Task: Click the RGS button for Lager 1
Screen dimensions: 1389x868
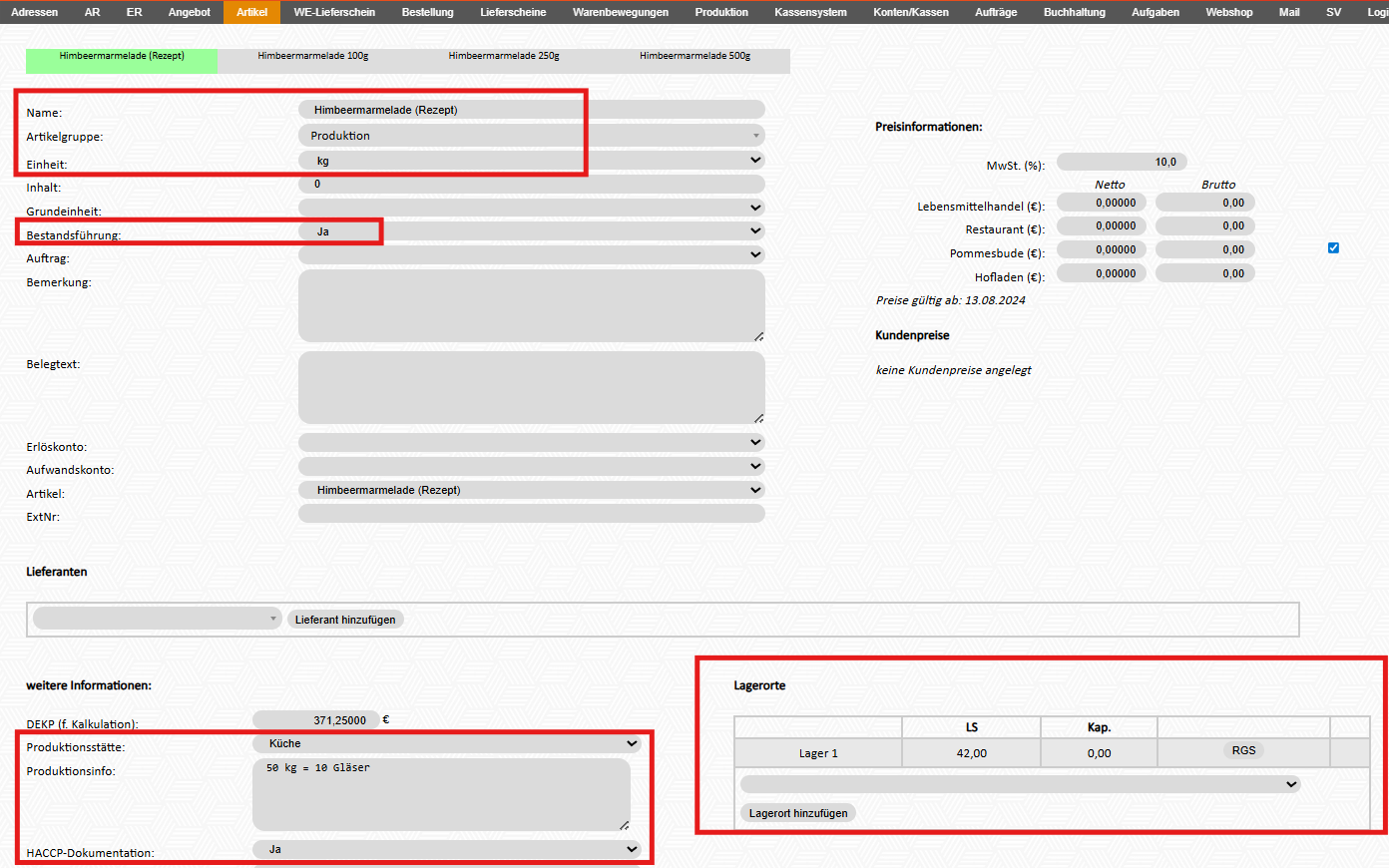Action: pos(1243,751)
